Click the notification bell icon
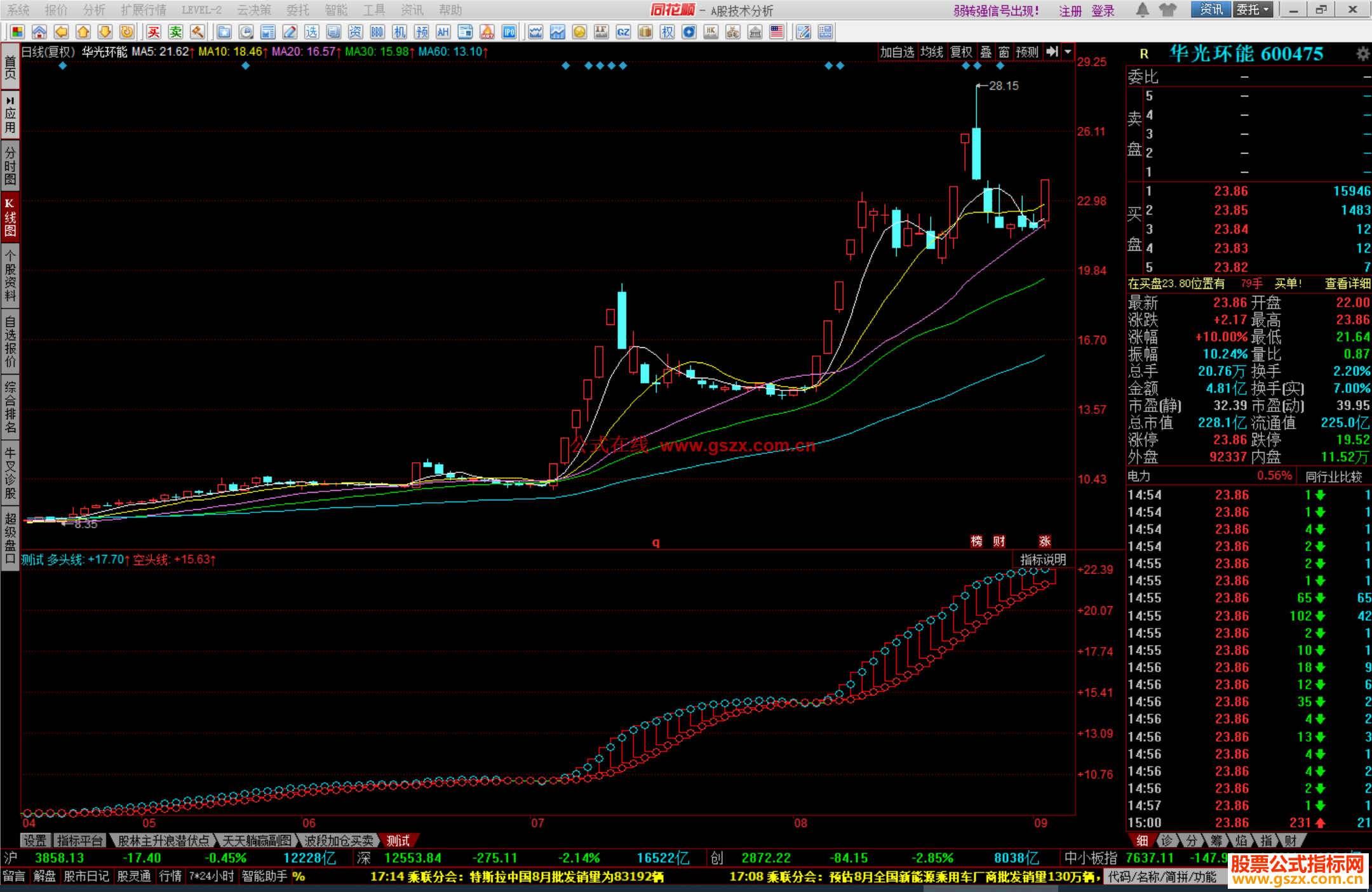1372x892 pixels. [1142, 10]
